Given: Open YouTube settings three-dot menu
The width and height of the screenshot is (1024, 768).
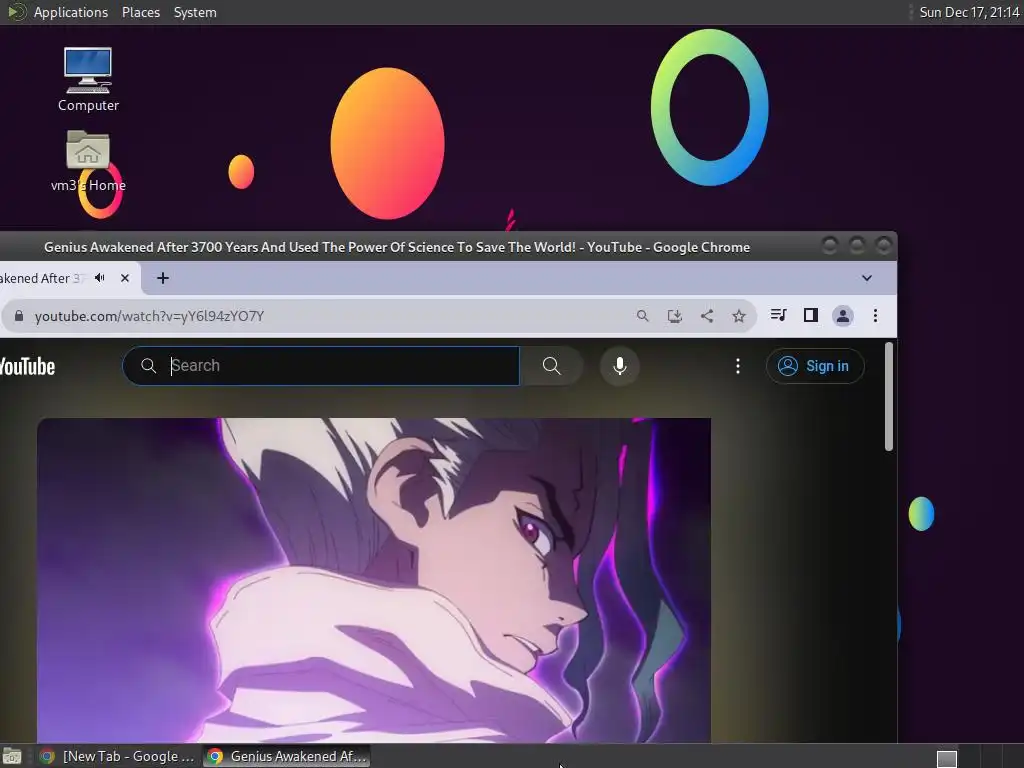Looking at the screenshot, I should pos(738,366).
